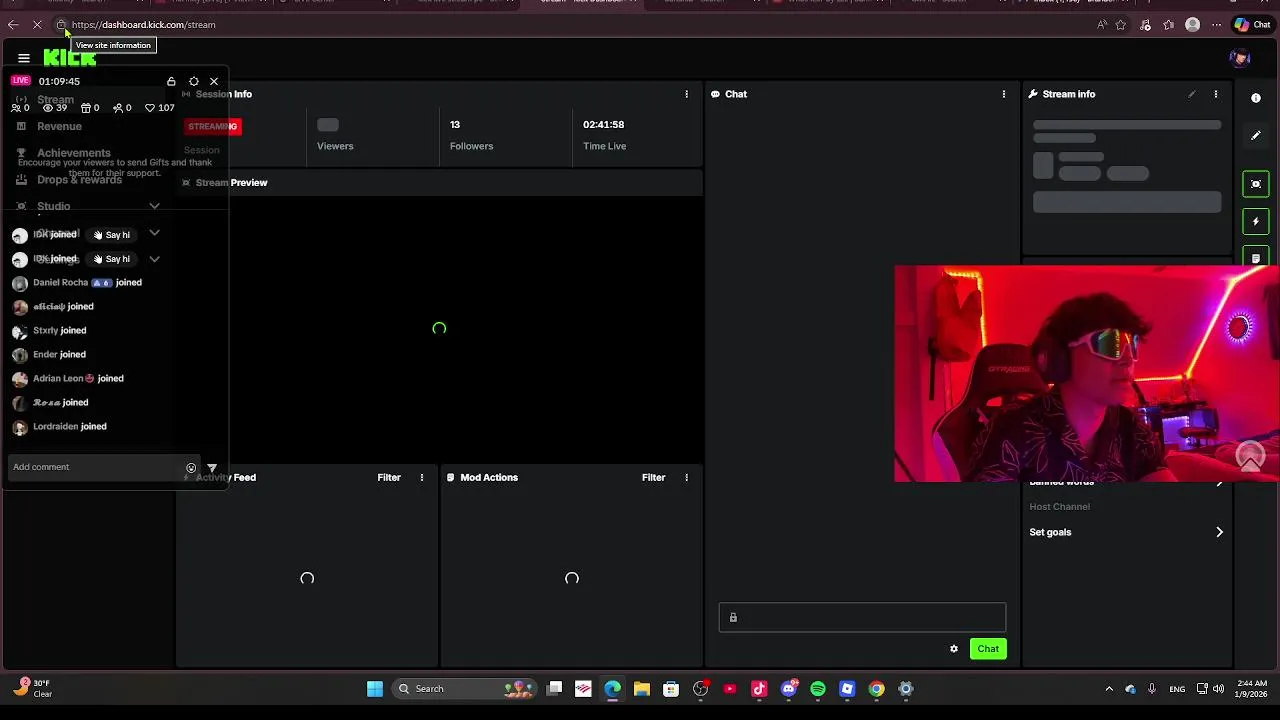Open the weather widget on taskbar
The width and height of the screenshot is (1280, 720).
click(32, 688)
